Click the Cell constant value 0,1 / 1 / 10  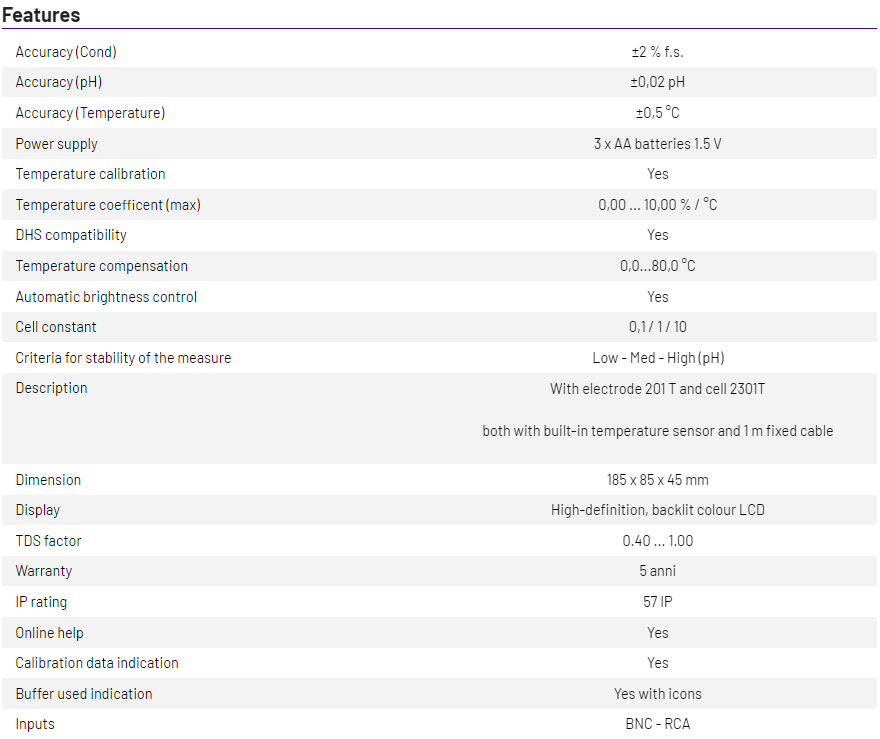coord(657,327)
